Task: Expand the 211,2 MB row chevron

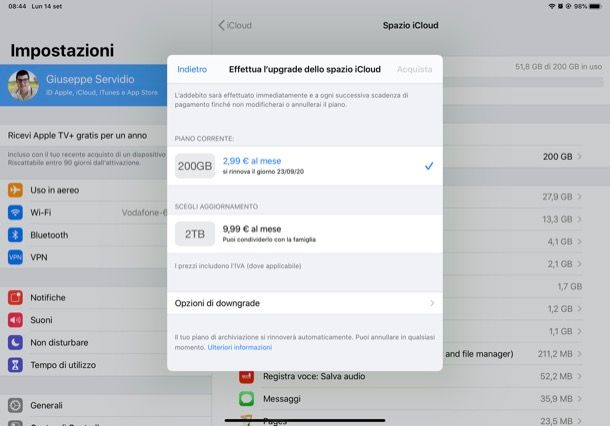Action: 579,354
